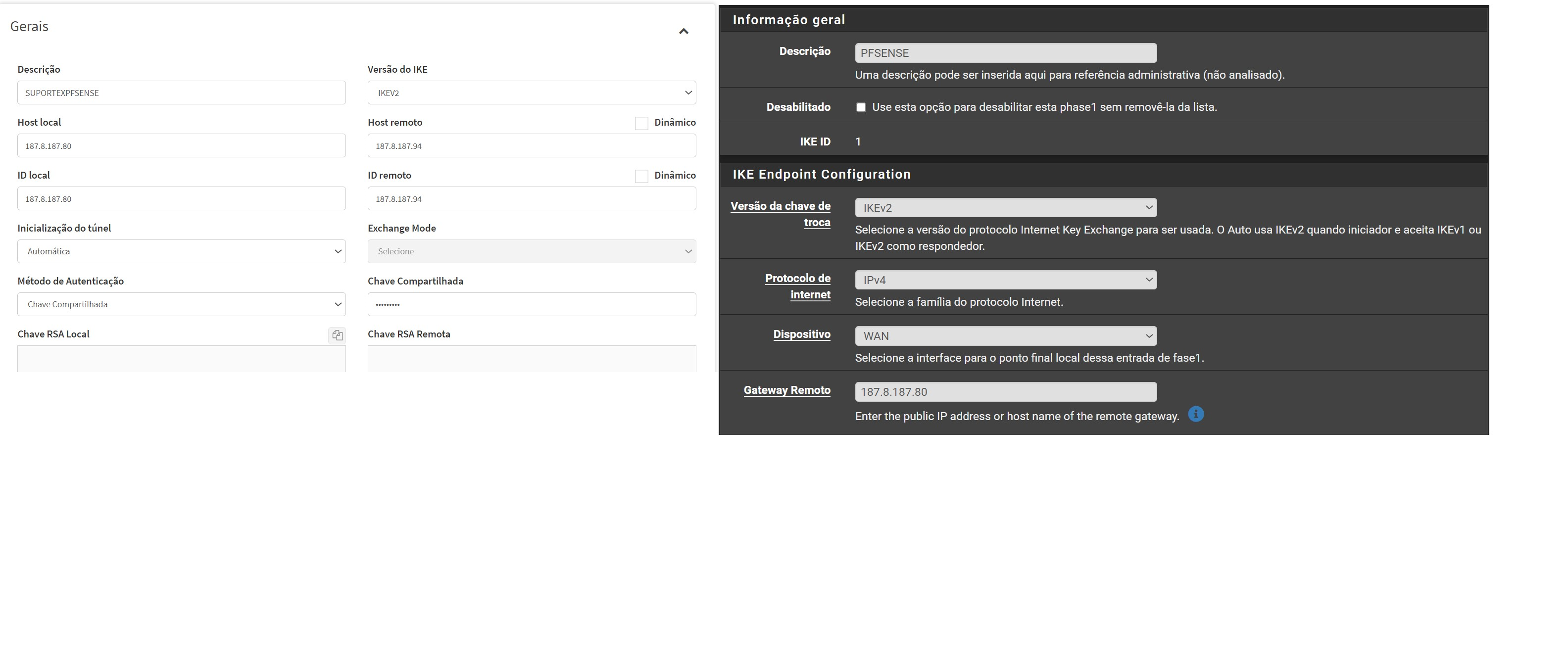
Task: Click the ID remoto field
Action: click(x=532, y=199)
